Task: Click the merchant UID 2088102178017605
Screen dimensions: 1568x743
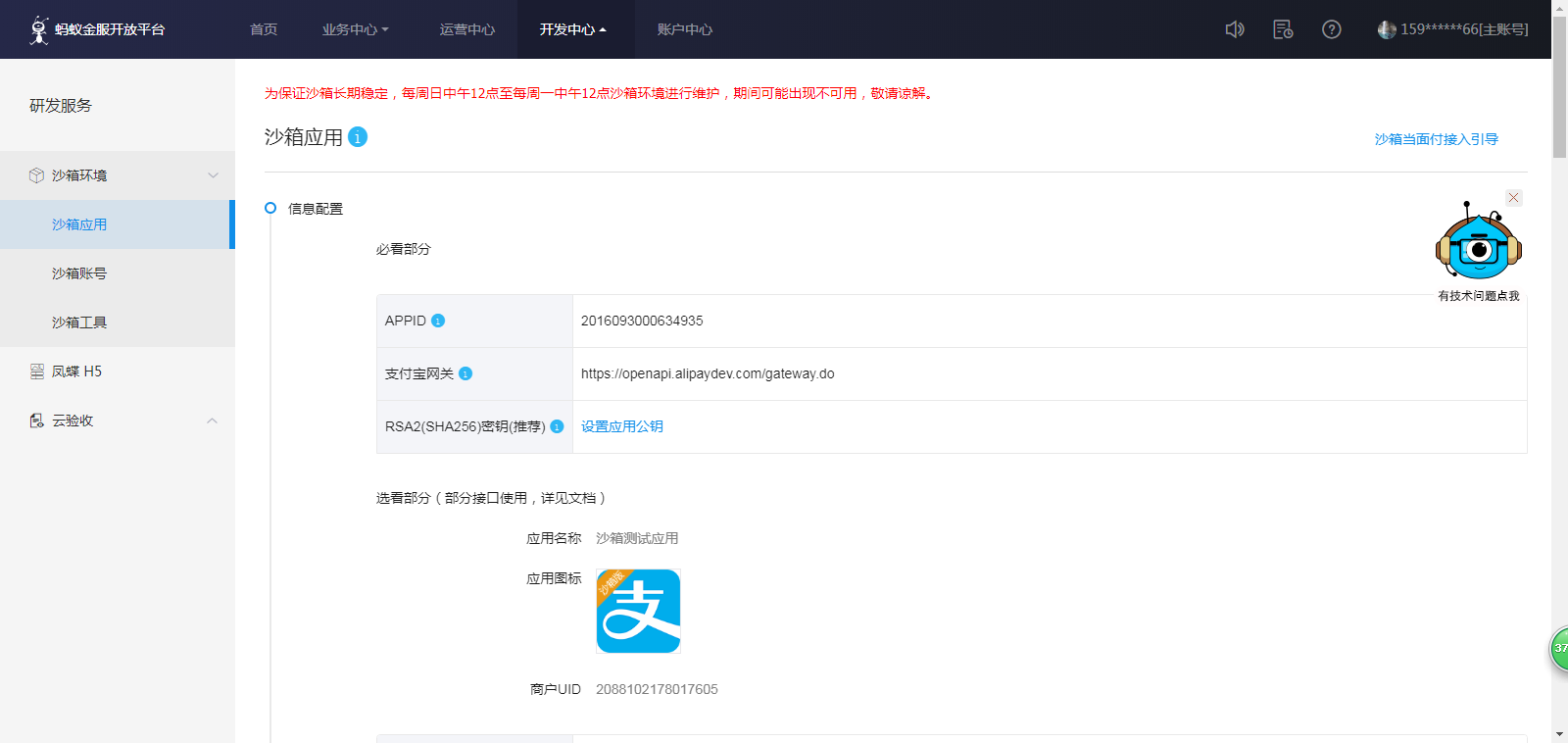Action: (657, 689)
